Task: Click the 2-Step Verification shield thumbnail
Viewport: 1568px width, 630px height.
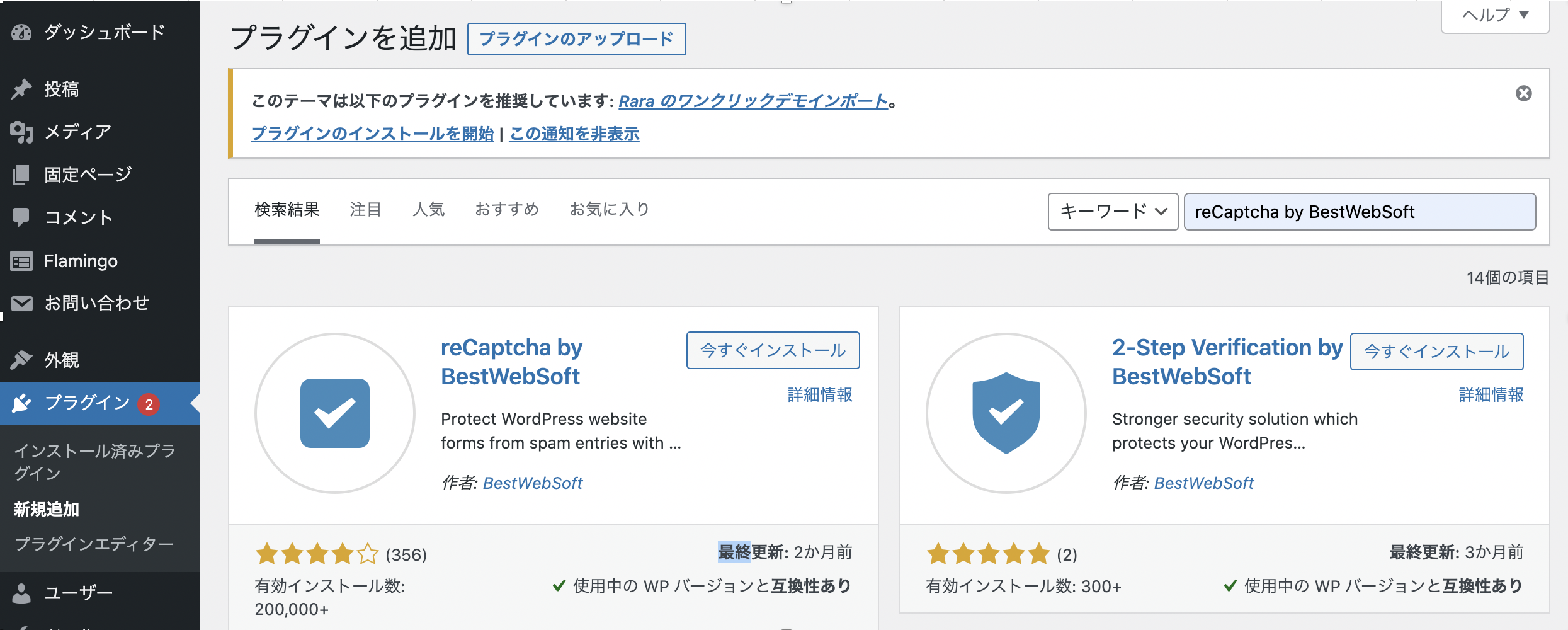Action: tap(1006, 413)
